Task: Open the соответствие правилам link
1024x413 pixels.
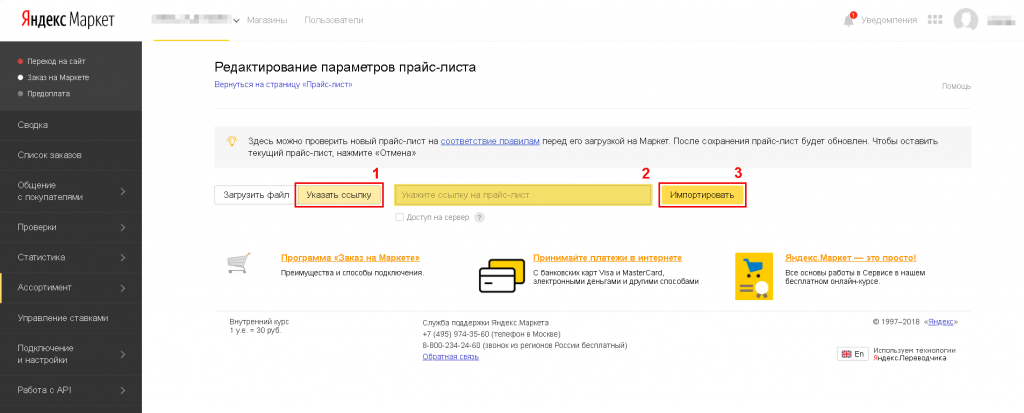Action: coord(490,140)
